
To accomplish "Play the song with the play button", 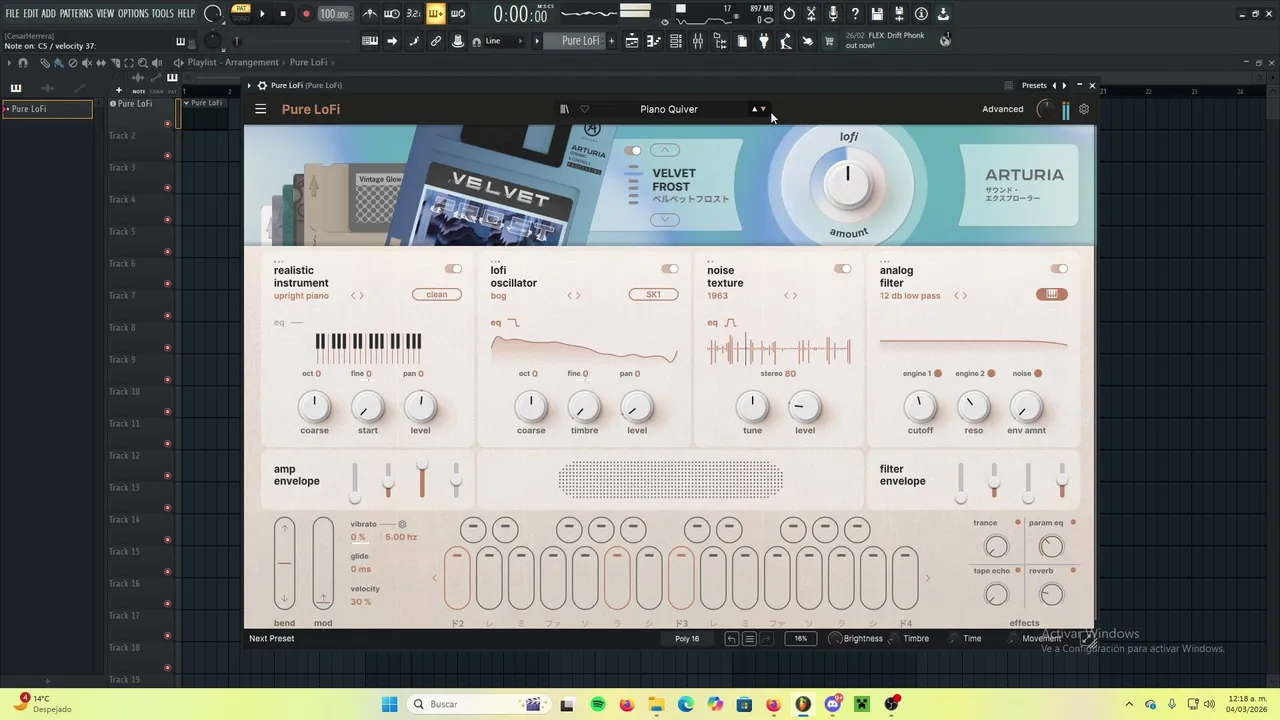I will [263, 14].
